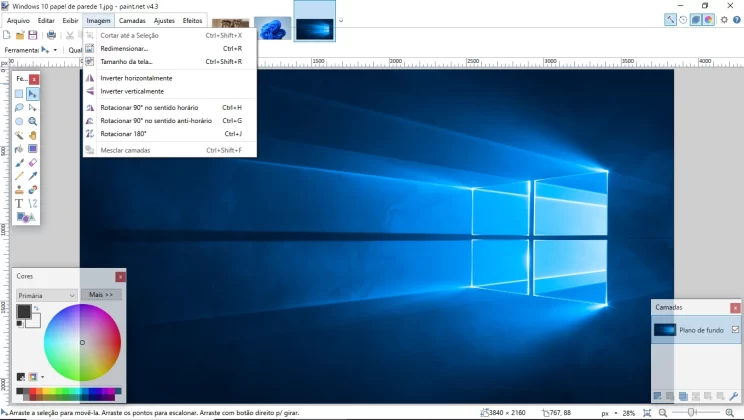Image resolution: width=744 pixels, height=420 pixels.
Task: Uncheck Plano de fundo layer visibility
Action: click(x=735, y=329)
